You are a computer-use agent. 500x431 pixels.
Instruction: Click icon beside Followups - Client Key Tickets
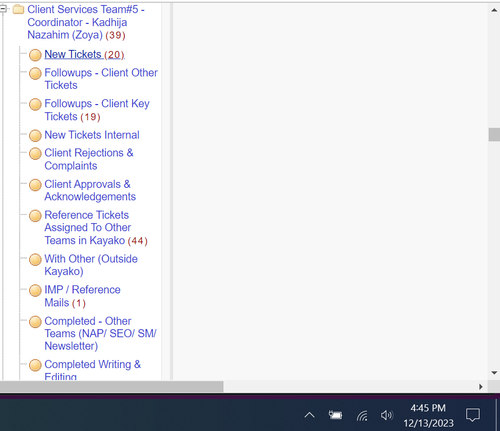click(35, 104)
